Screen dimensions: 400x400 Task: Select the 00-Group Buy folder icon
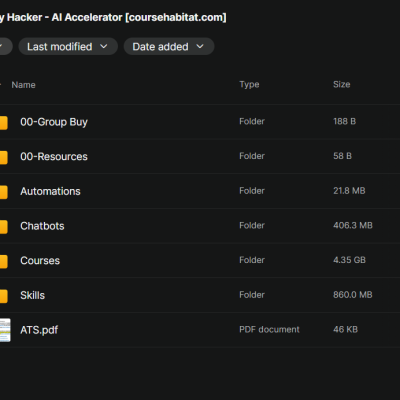point(4,122)
